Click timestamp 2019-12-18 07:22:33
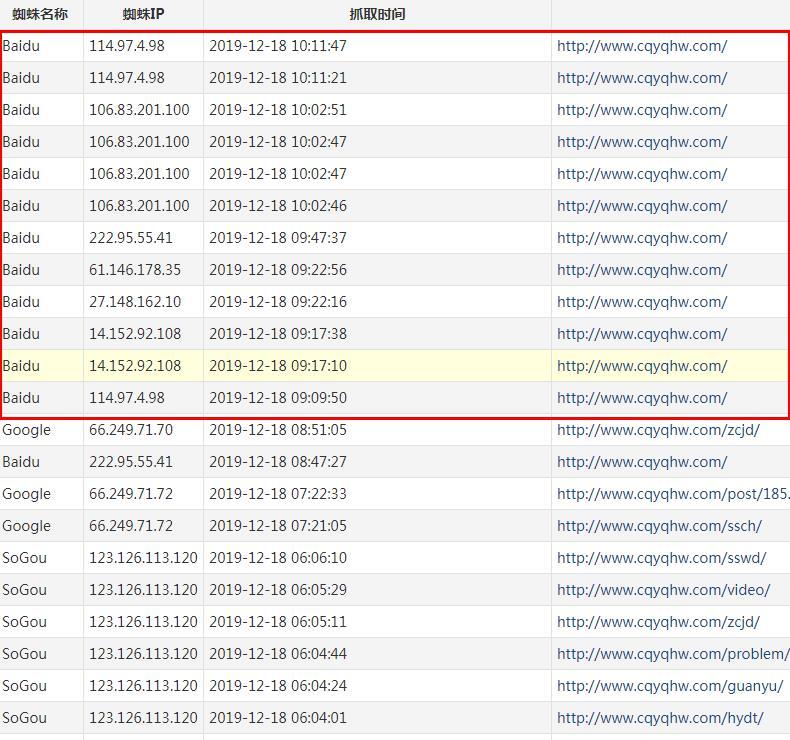Screen dimensions: 790x740 (x=278, y=494)
